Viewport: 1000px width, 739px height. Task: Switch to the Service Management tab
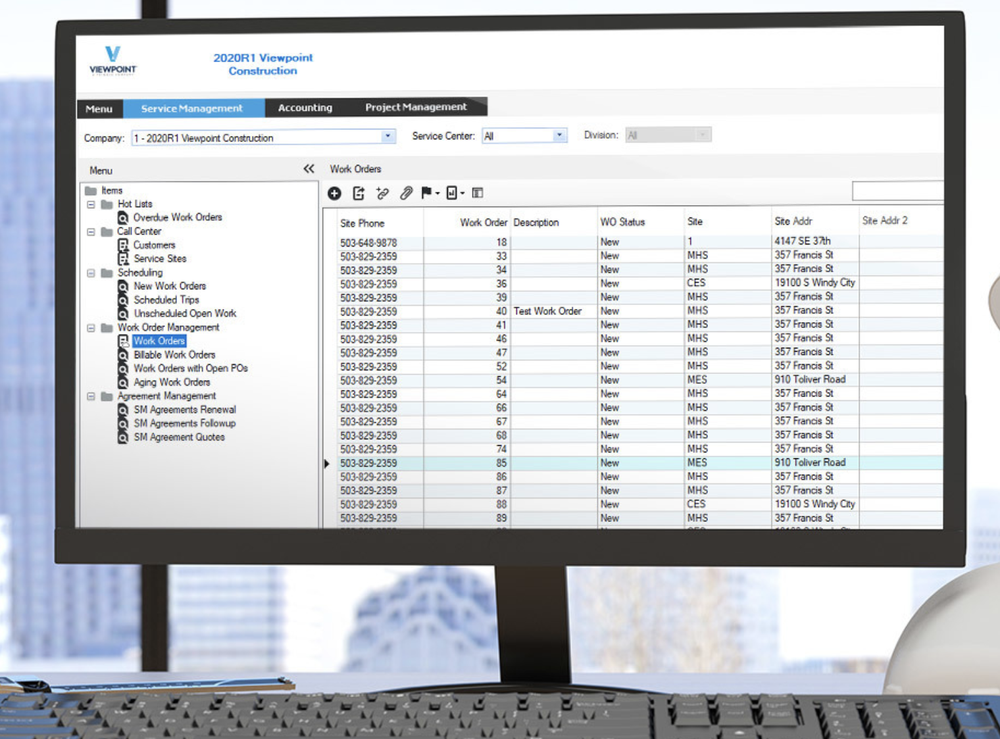[x=193, y=108]
